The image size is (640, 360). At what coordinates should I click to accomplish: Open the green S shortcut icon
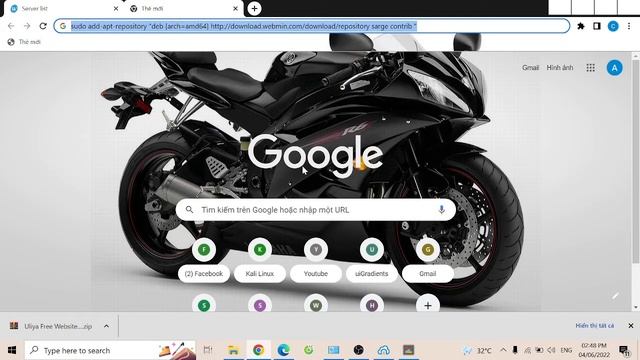(204, 305)
